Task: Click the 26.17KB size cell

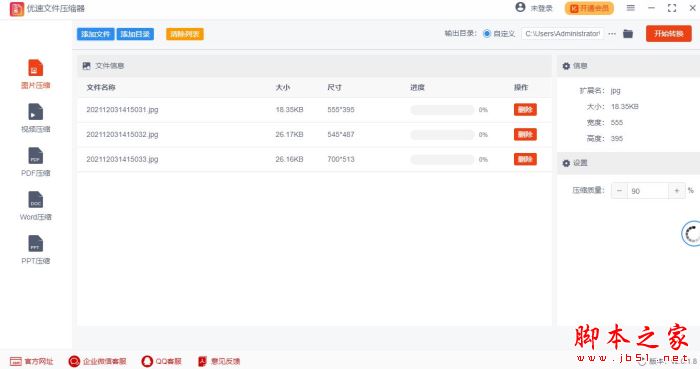Action: (x=289, y=135)
